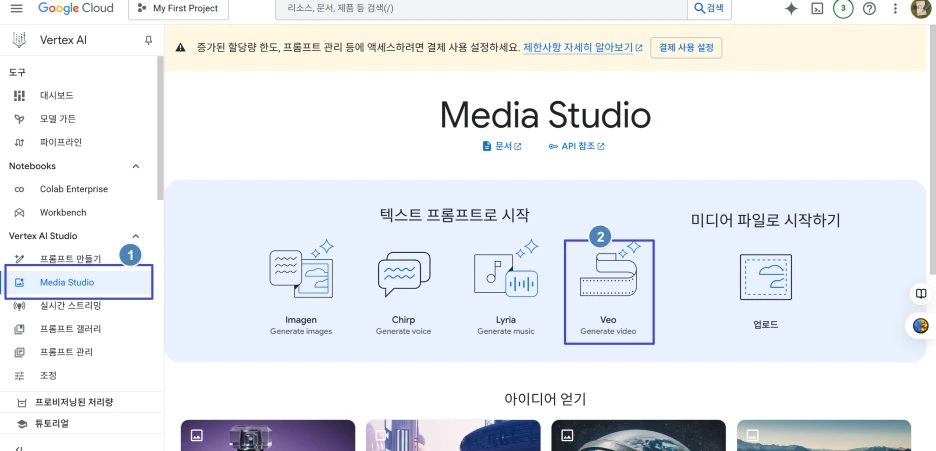Open the book icon on right edge
Screen dimensions: 936x451
922,294
